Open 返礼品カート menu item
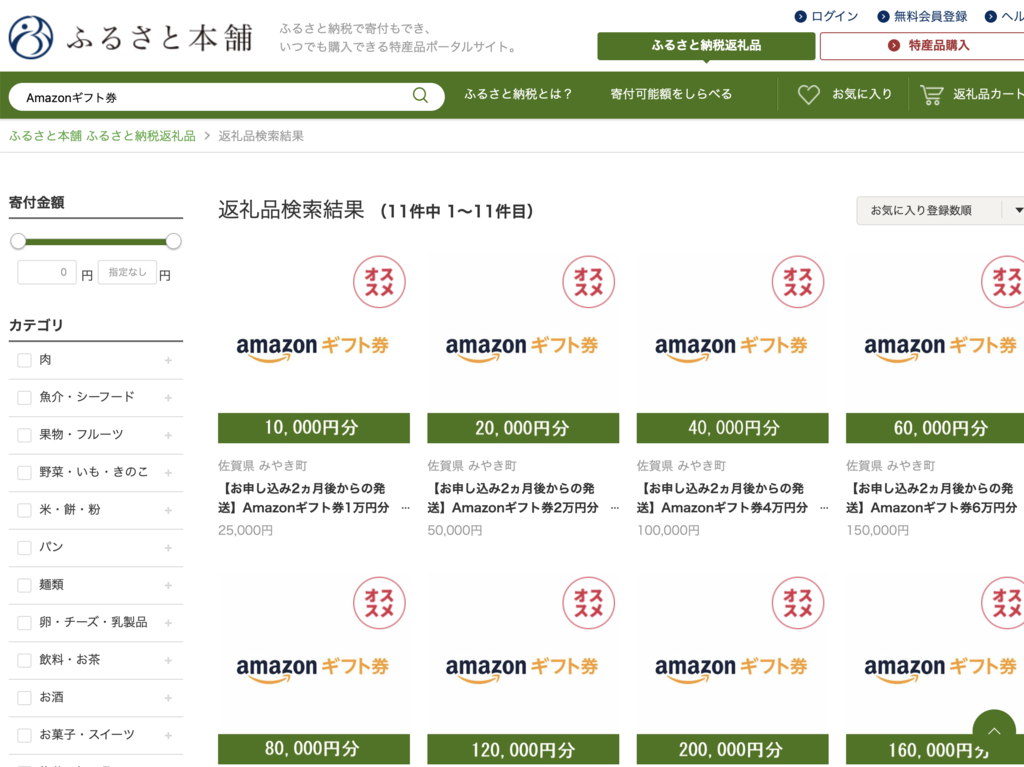Screen dimensions: 1024x767 click(972, 95)
